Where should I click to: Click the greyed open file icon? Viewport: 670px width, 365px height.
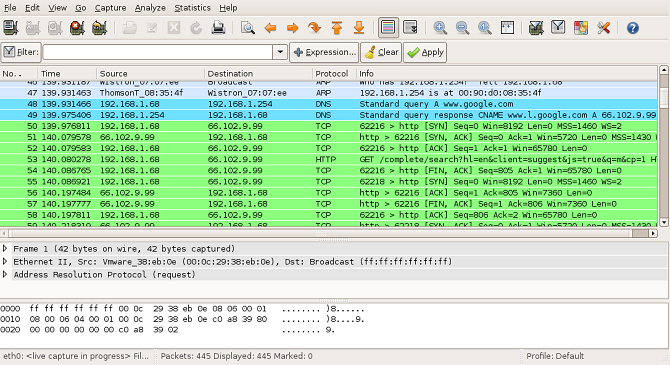[129, 28]
